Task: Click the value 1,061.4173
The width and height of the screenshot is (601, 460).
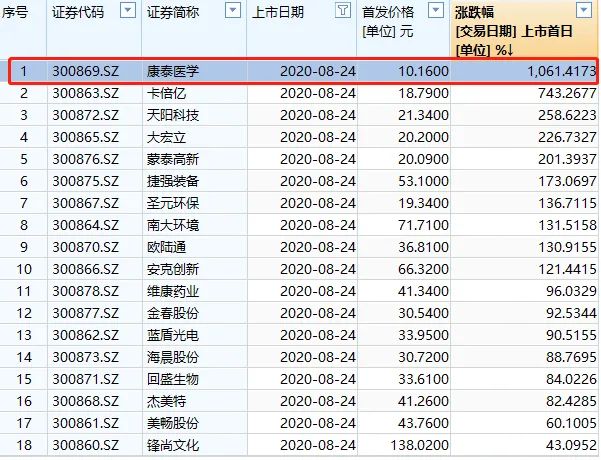Action: [562, 71]
